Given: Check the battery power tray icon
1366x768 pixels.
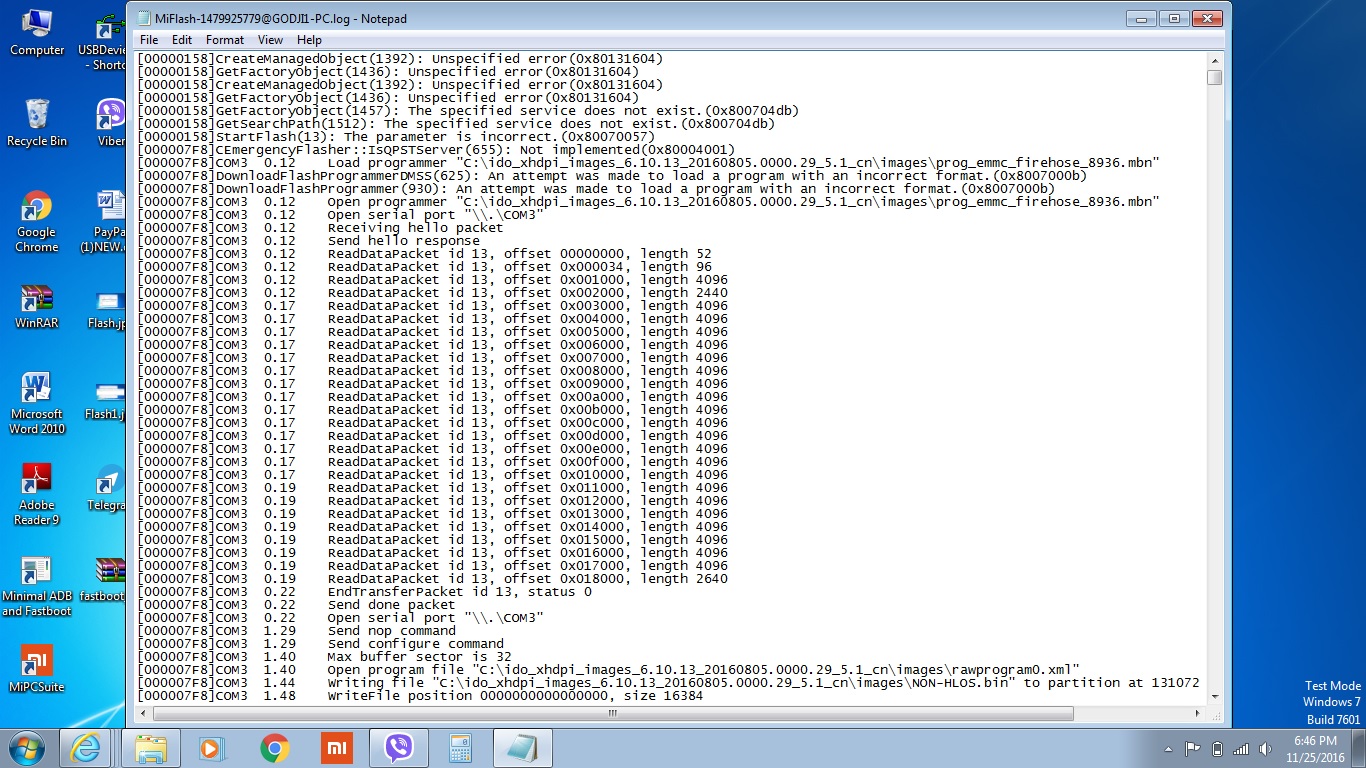Looking at the screenshot, I should (1217, 749).
